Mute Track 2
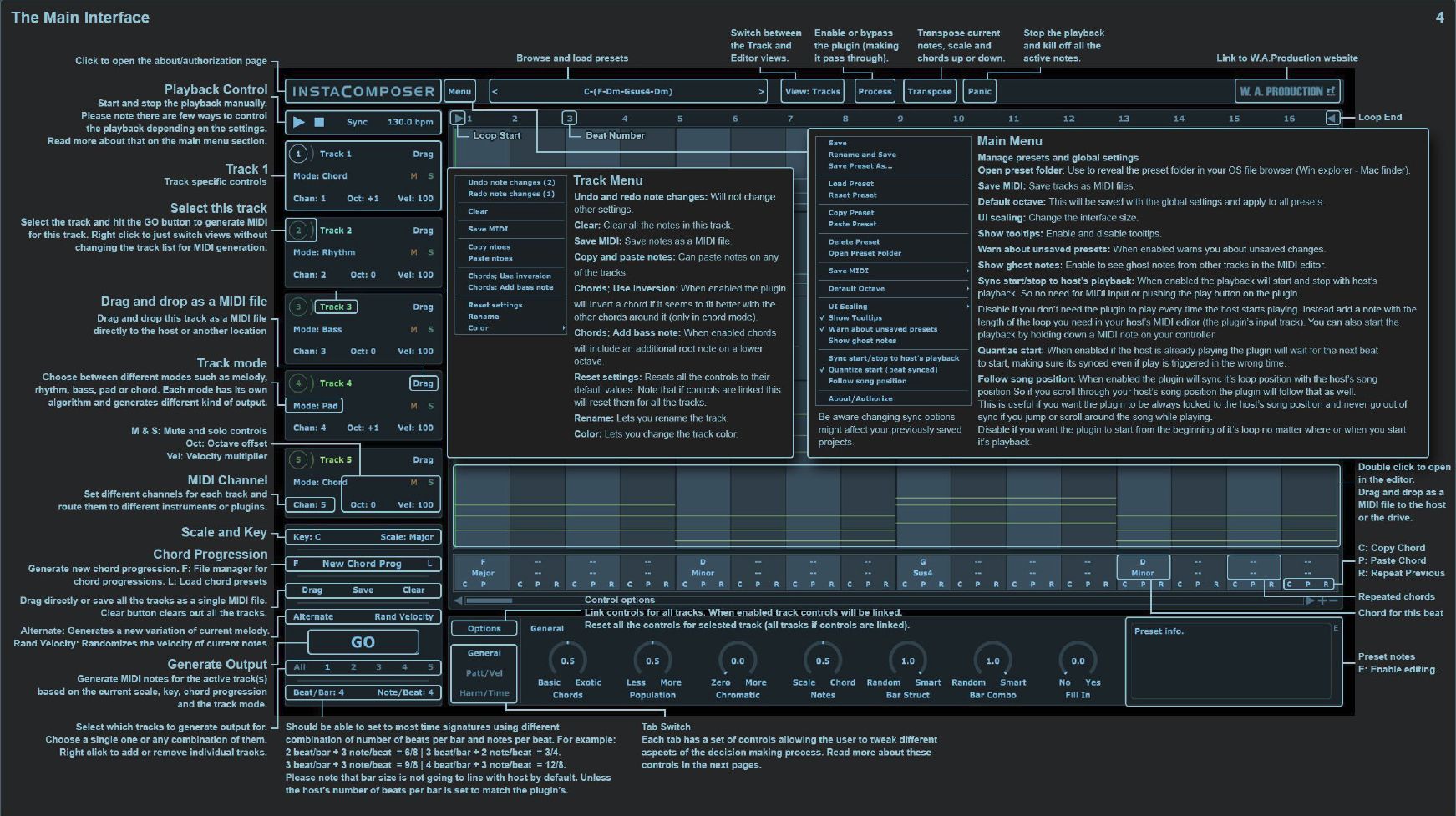 (x=413, y=252)
